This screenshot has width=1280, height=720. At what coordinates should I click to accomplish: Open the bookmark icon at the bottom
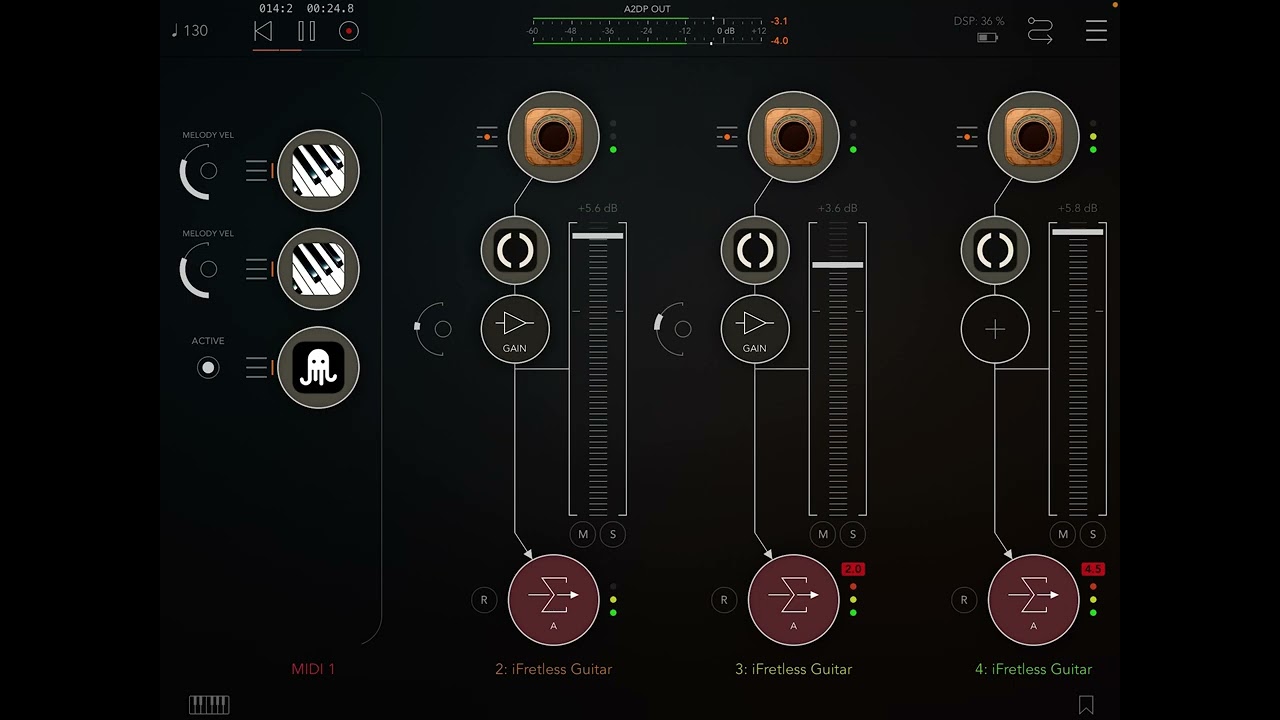pyautogui.click(x=1086, y=705)
